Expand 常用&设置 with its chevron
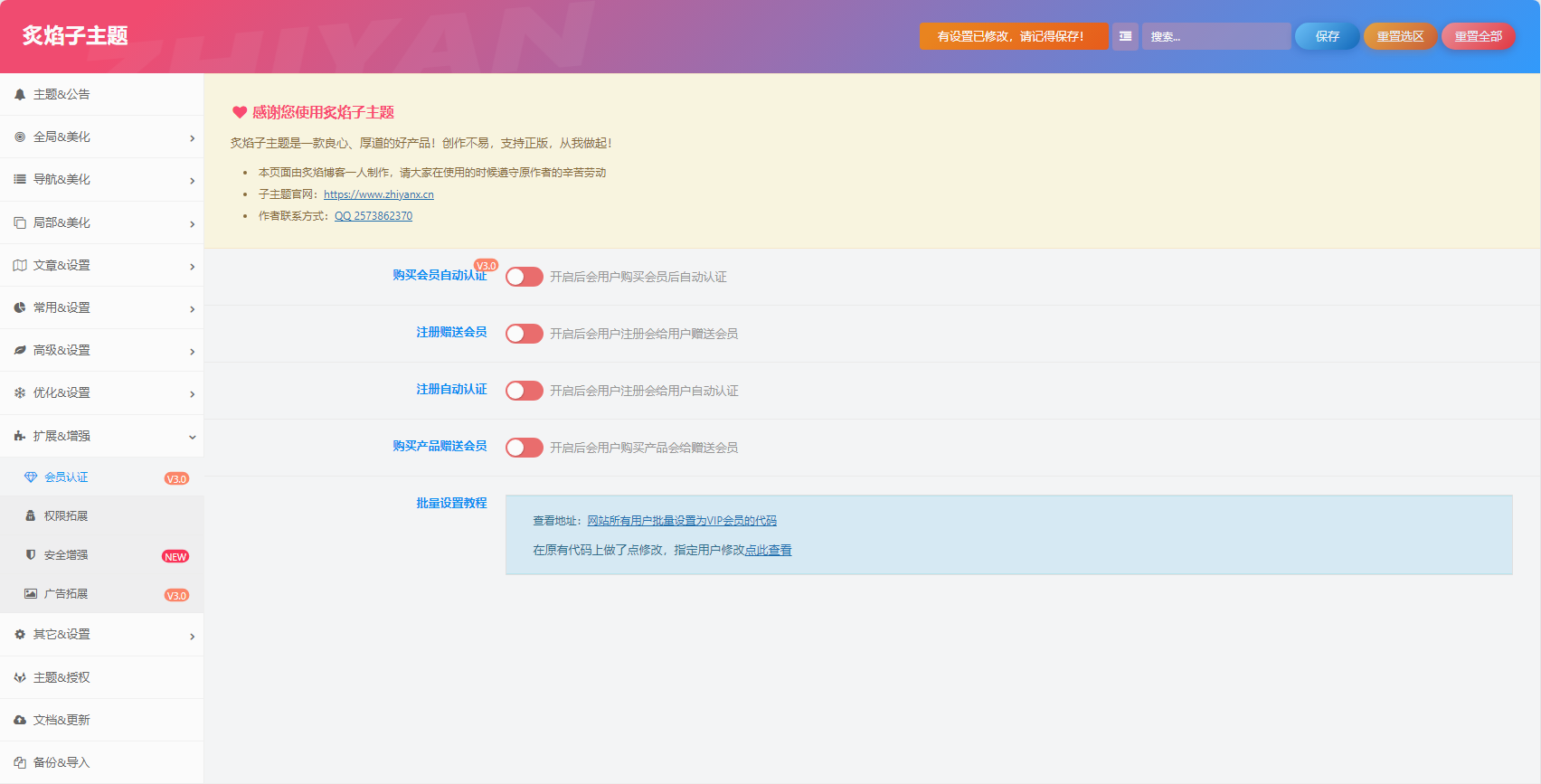 (192, 308)
